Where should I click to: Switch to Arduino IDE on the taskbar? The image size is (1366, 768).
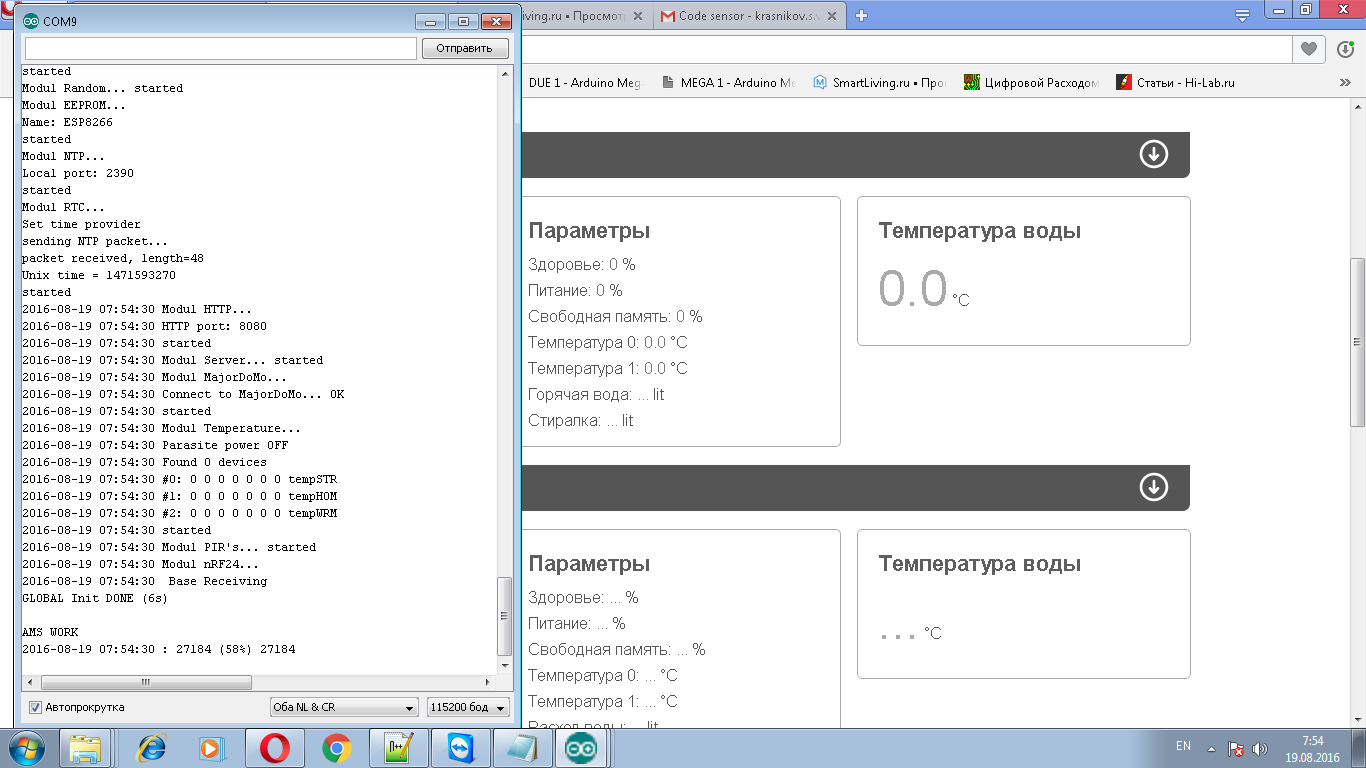(581, 748)
